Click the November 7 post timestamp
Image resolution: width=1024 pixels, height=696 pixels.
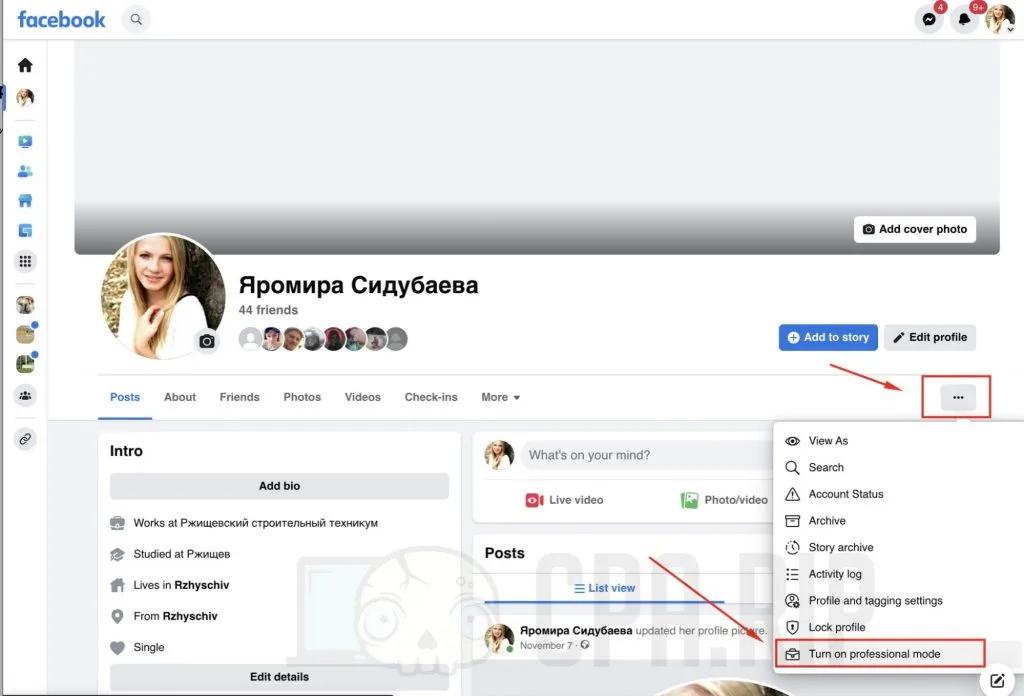click(x=545, y=646)
